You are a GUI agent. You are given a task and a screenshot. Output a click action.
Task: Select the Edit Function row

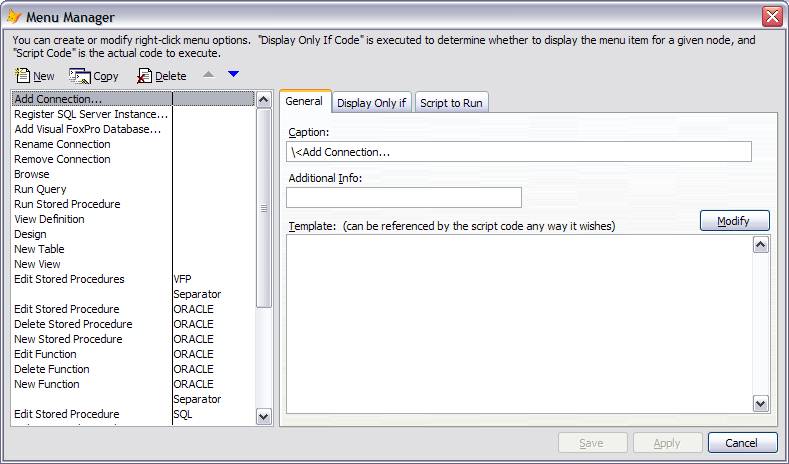(133, 354)
